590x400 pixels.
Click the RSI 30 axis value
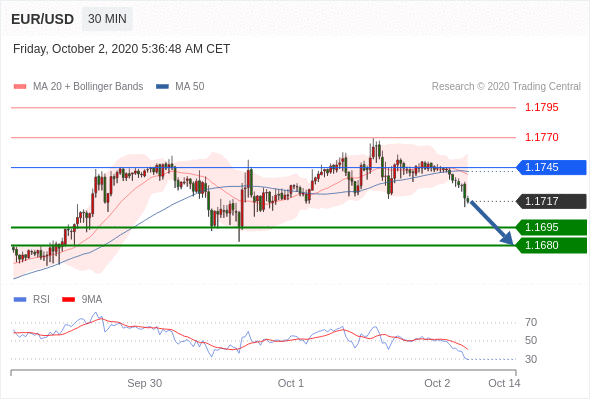click(x=531, y=359)
